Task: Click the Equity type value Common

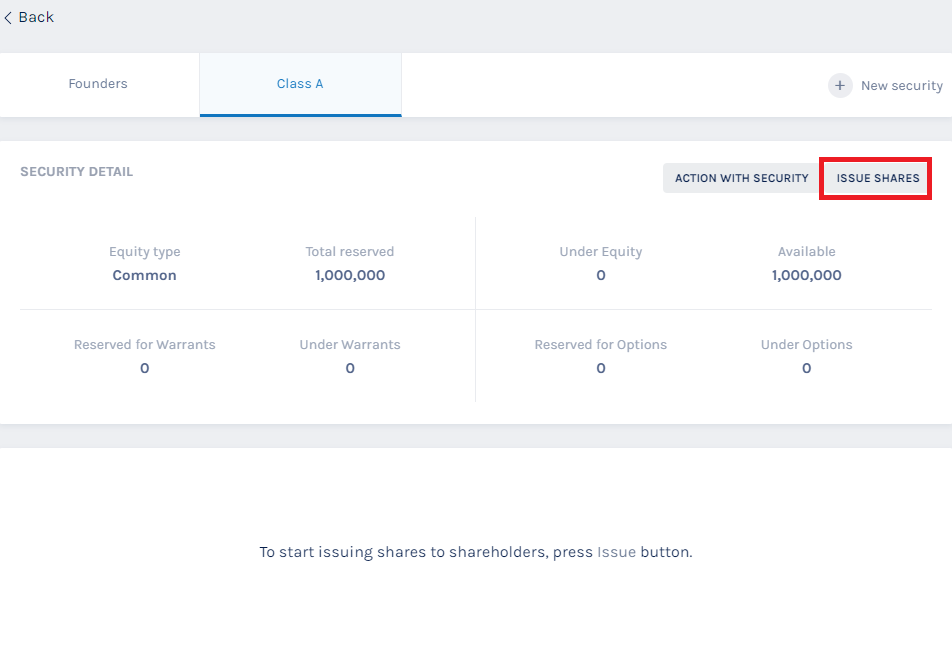Action: tap(144, 276)
